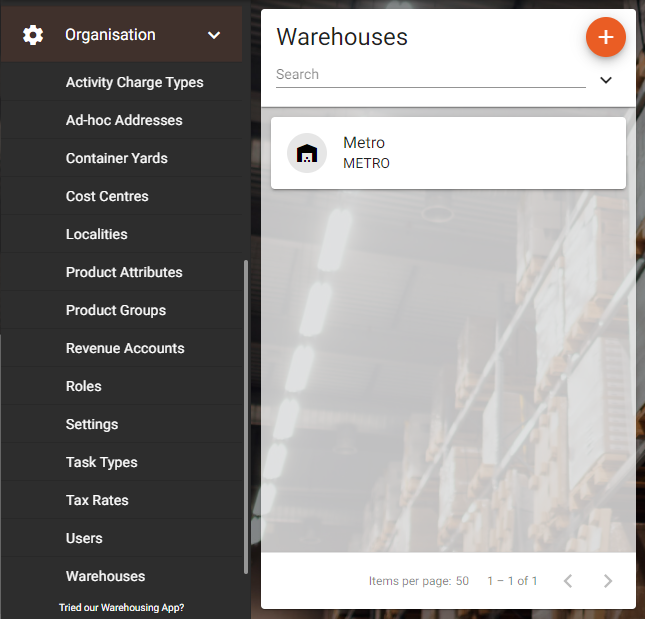Select Warehouses in the sidebar
Viewport: 645px width, 619px height.
[x=105, y=576]
